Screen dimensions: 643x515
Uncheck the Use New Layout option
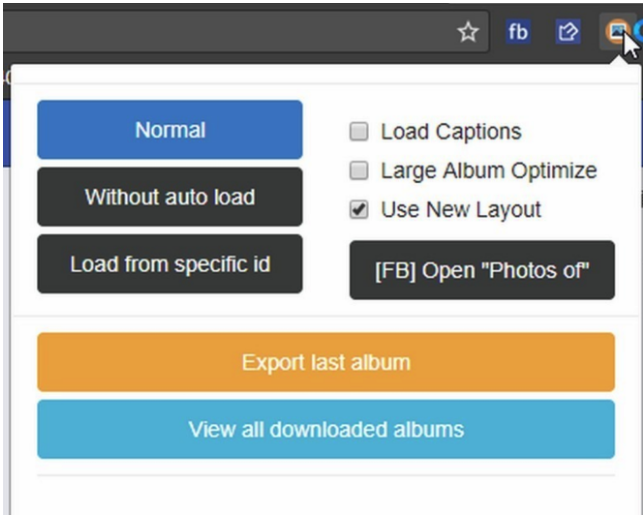[x=359, y=210]
